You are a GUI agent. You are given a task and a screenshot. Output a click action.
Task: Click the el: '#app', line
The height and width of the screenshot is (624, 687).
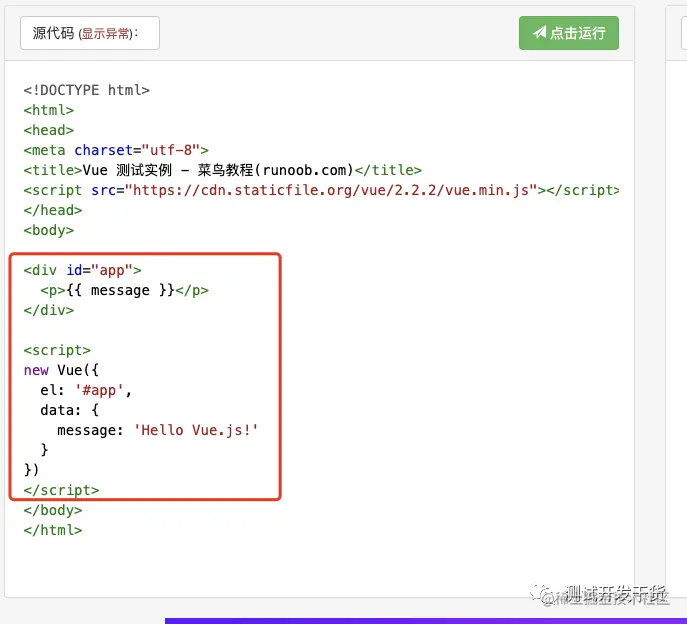tap(86, 390)
